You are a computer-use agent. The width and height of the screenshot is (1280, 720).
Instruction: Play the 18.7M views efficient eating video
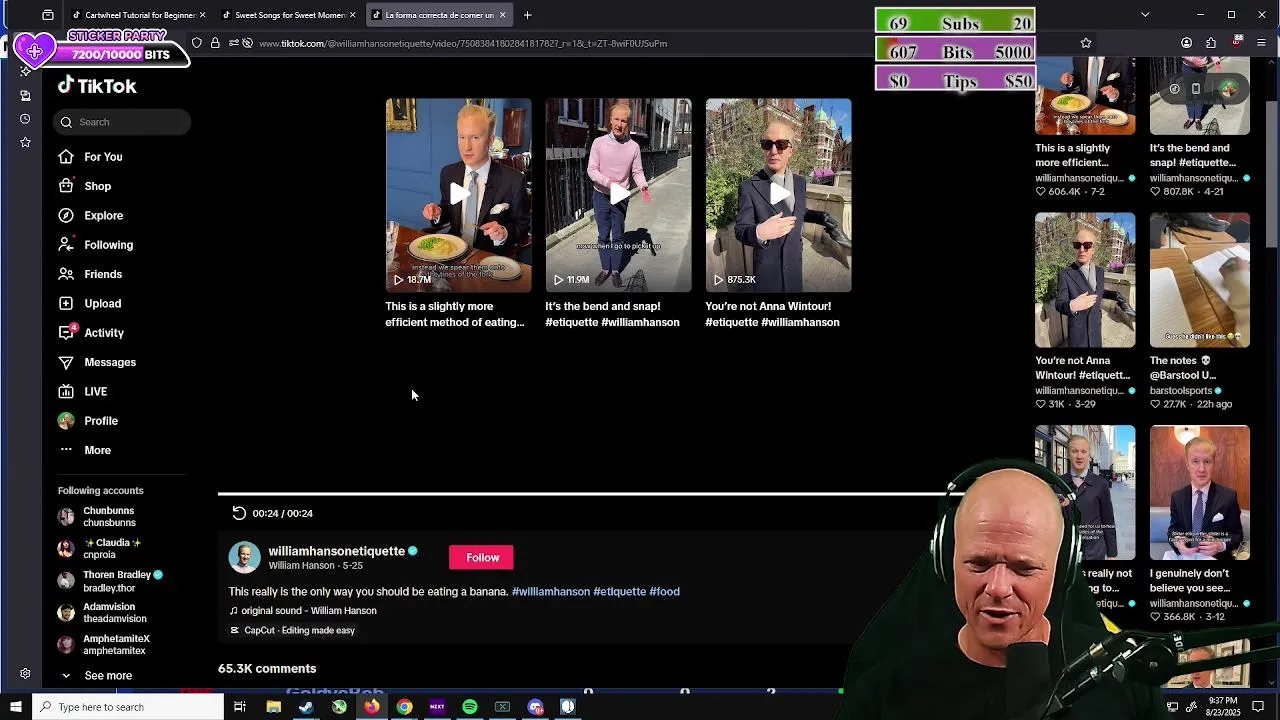(459, 195)
